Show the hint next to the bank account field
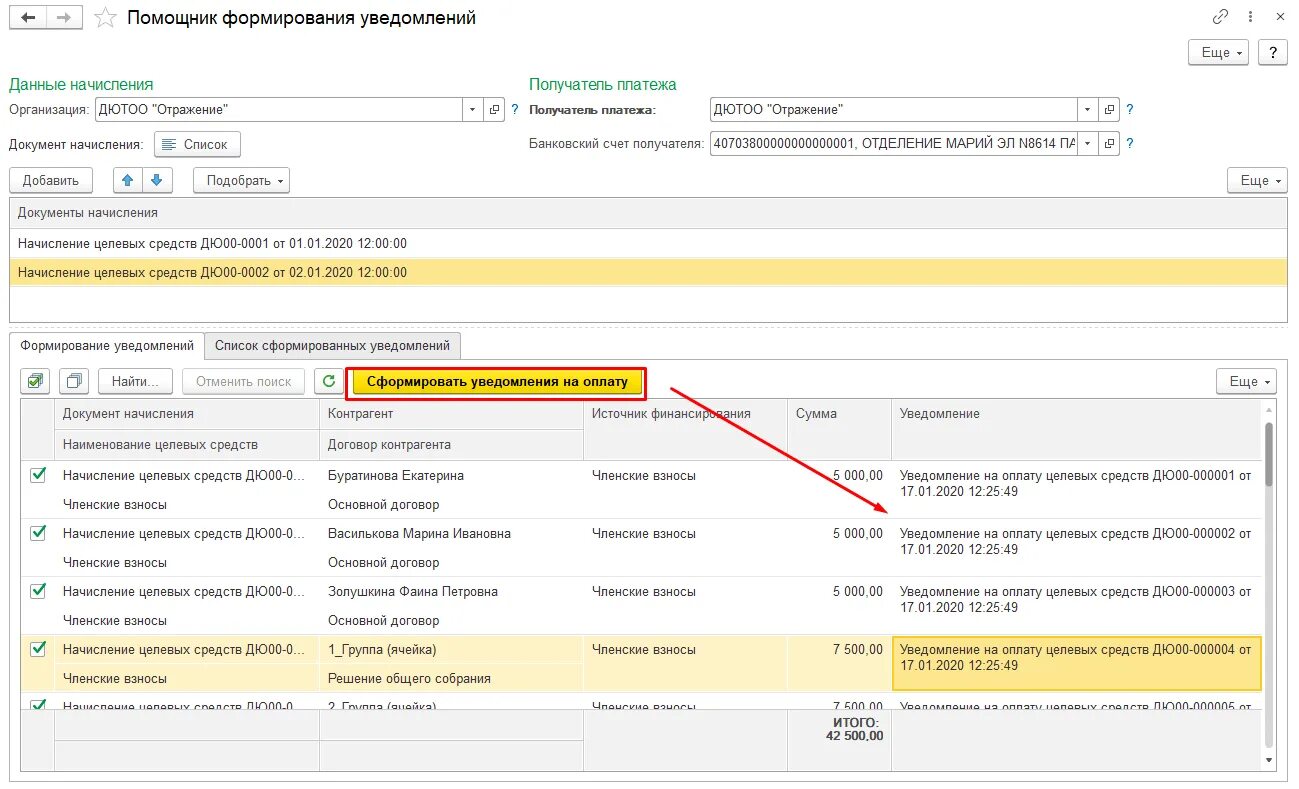1299x789 pixels. pyautogui.click(x=1130, y=144)
